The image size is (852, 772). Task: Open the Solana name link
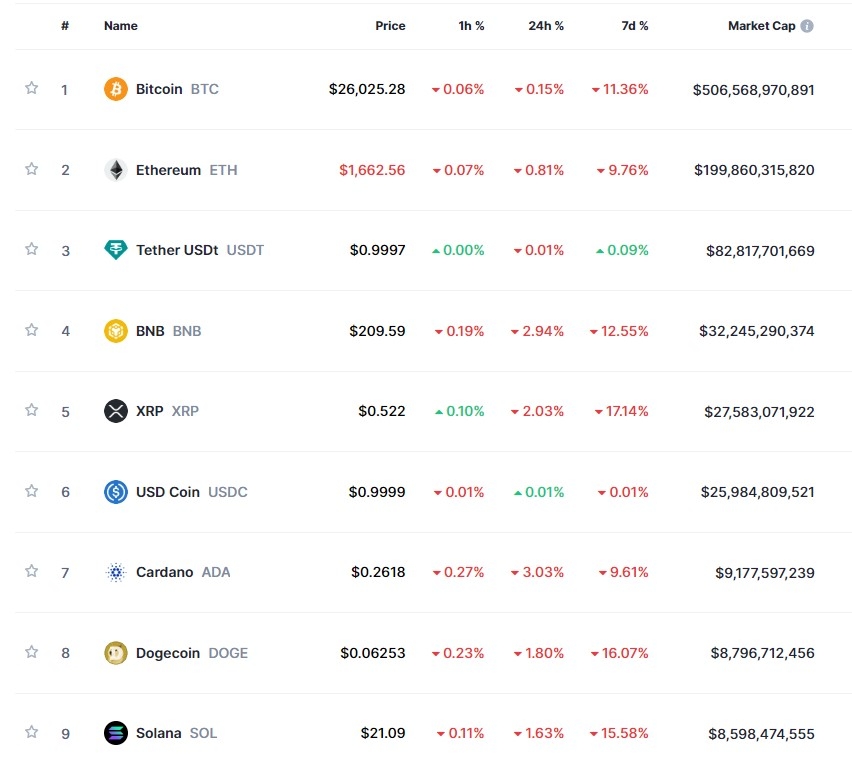pyautogui.click(x=159, y=733)
